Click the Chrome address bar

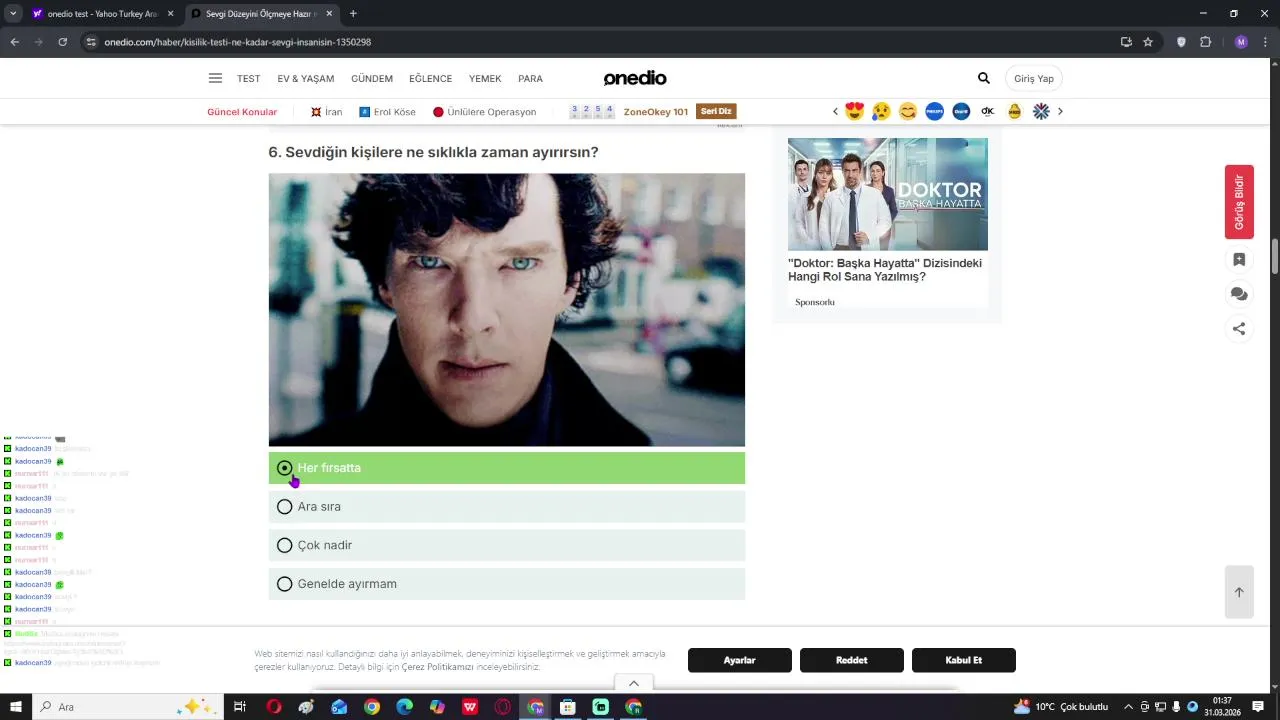(x=600, y=42)
